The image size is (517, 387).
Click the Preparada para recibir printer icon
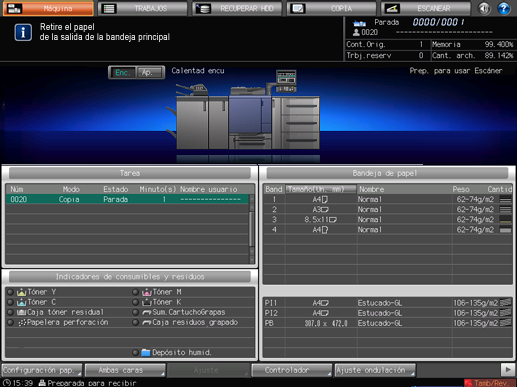[x=42, y=383]
